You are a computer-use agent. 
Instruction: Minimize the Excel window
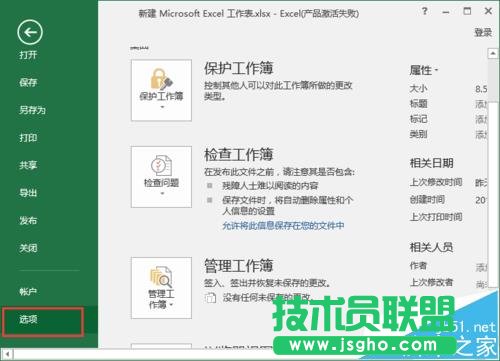tap(446, 12)
